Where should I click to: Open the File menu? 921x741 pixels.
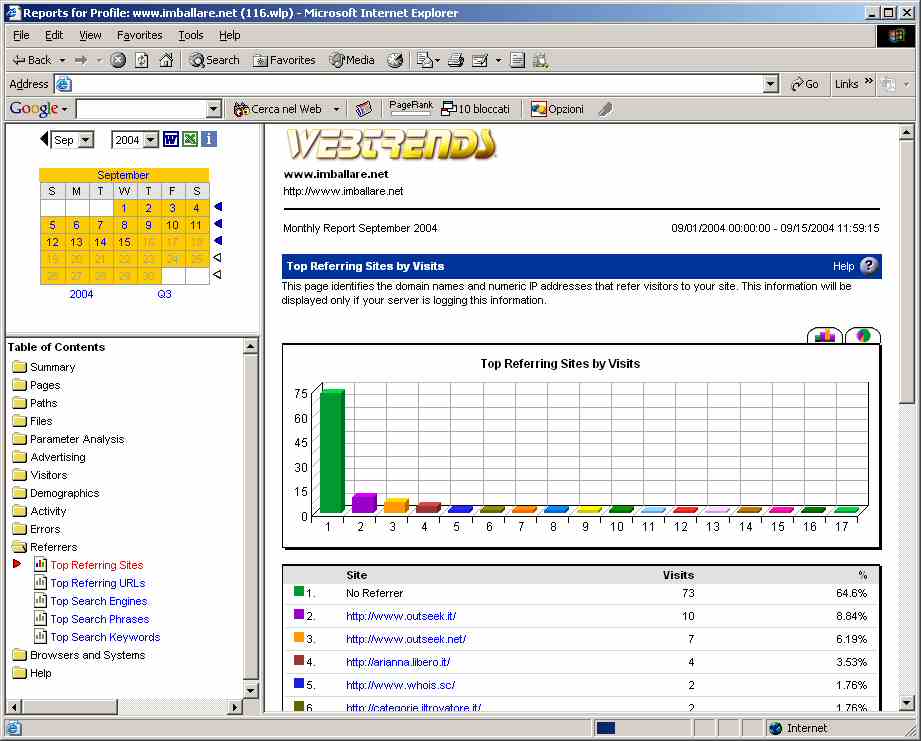(x=21, y=35)
